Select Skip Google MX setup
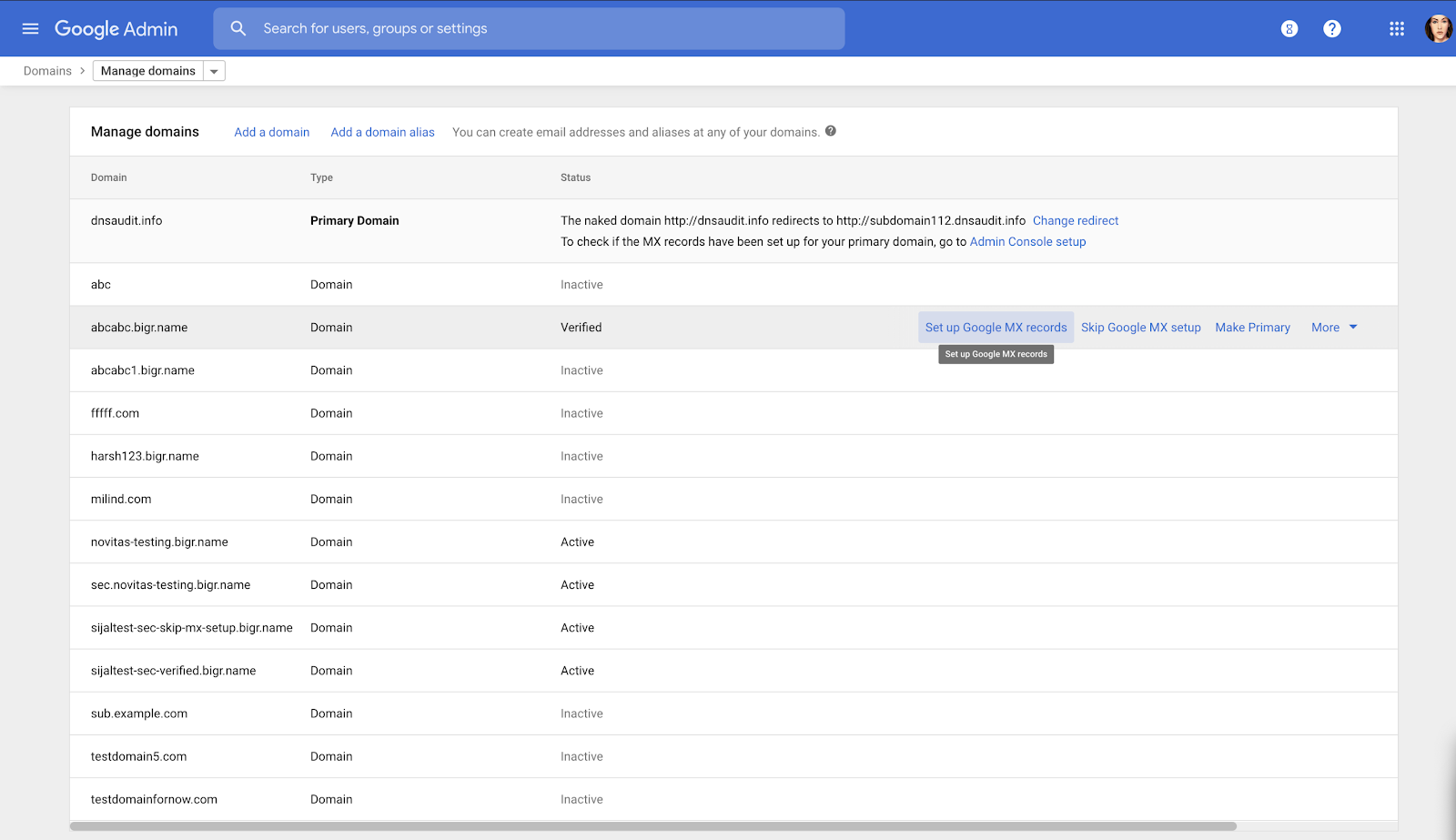 tap(1140, 328)
